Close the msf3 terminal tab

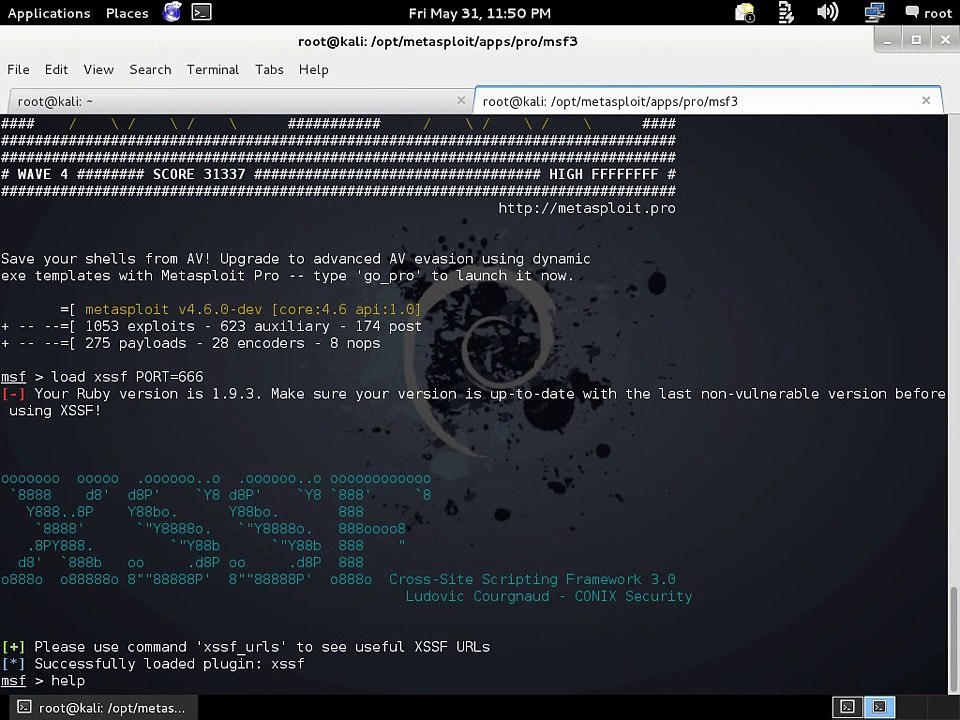(x=926, y=100)
